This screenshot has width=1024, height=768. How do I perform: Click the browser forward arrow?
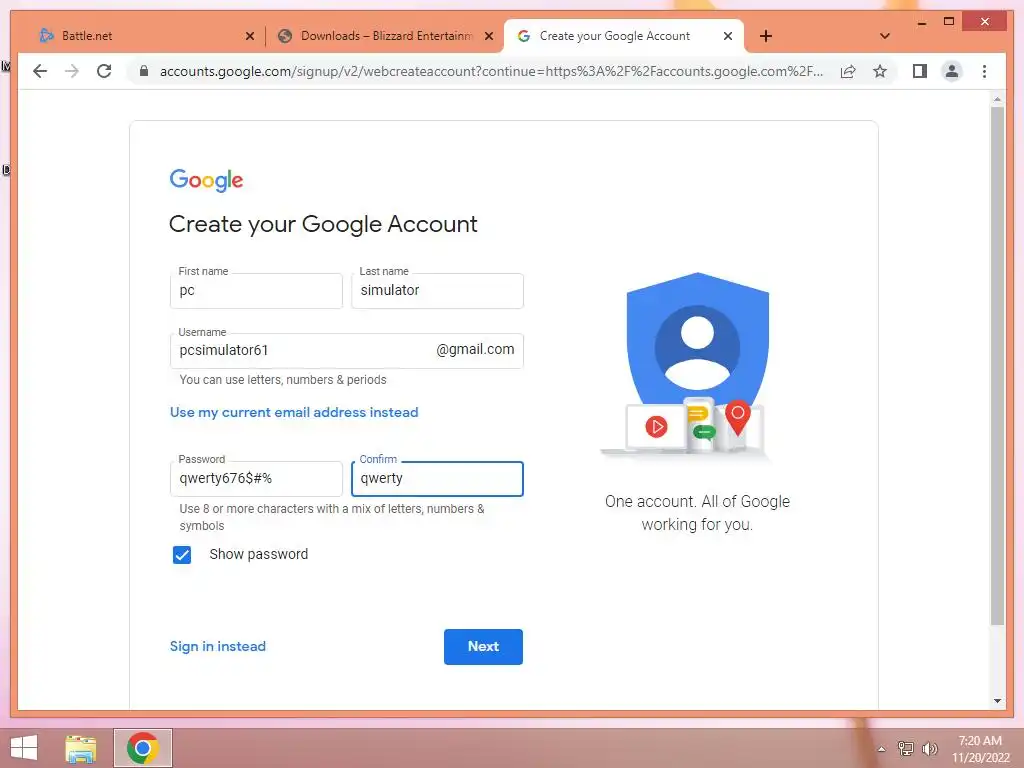72,71
